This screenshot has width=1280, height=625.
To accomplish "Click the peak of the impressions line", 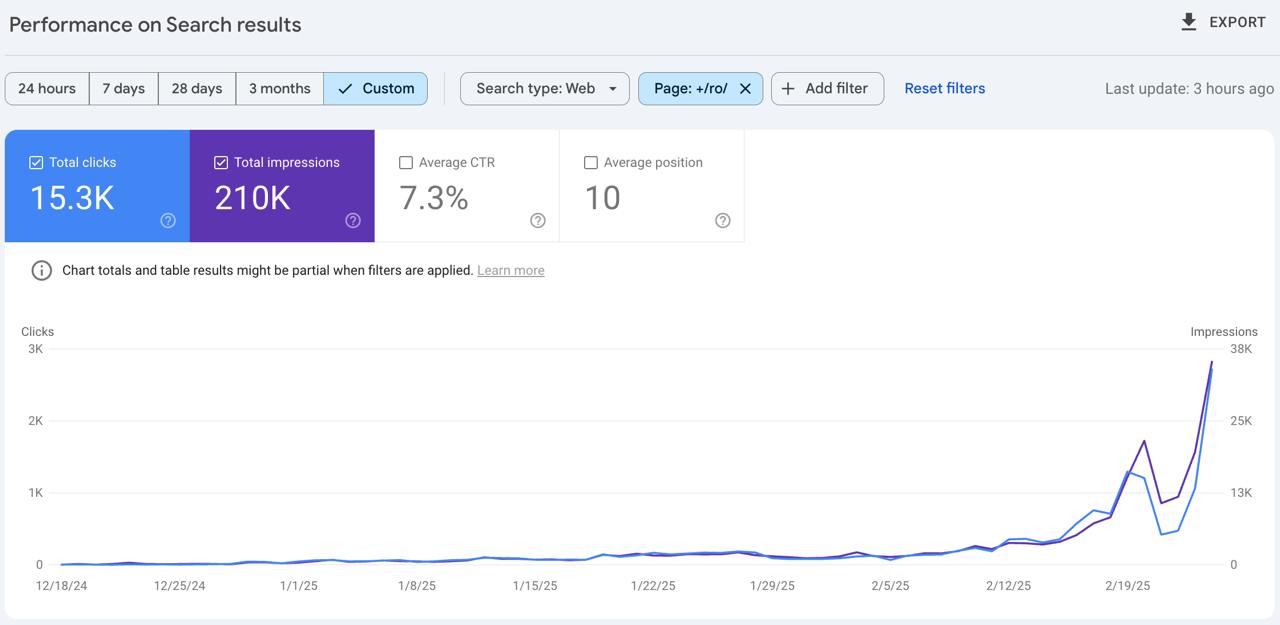I will [x=1212, y=362].
